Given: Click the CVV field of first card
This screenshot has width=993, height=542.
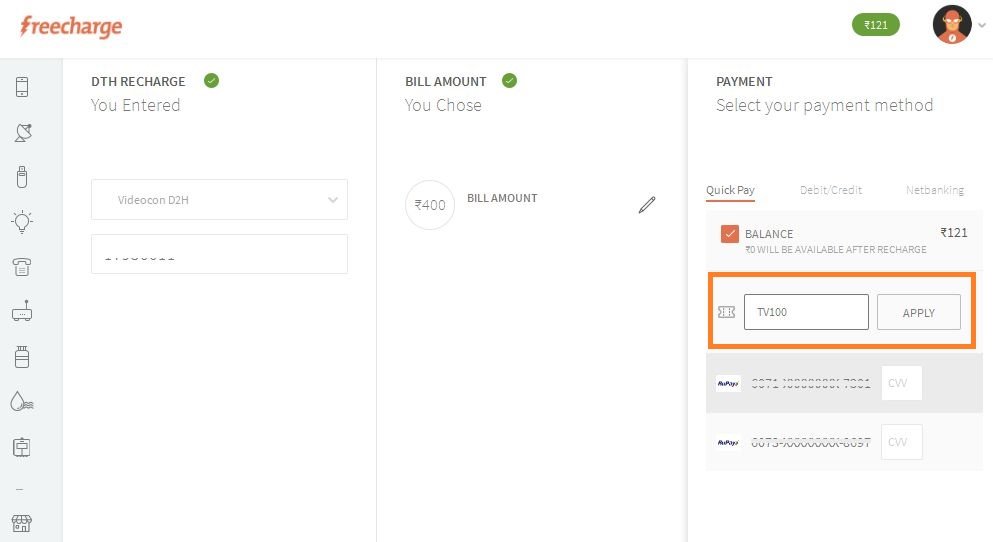Looking at the screenshot, I should (x=901, y=383).
